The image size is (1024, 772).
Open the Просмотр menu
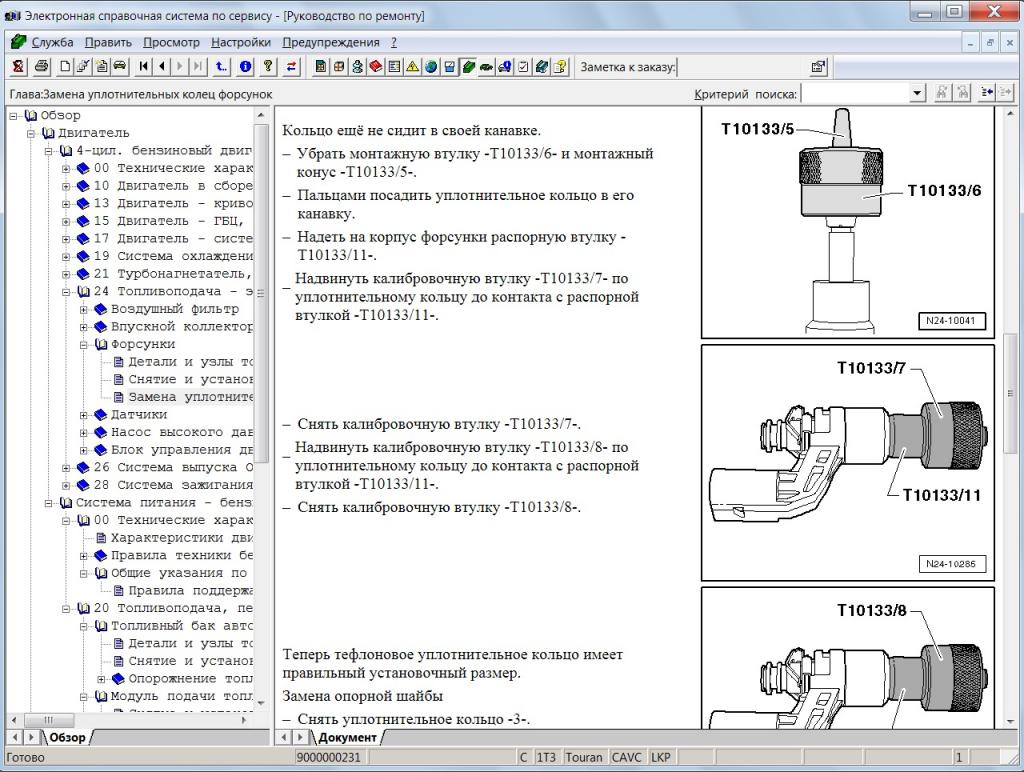click(171, 42)
